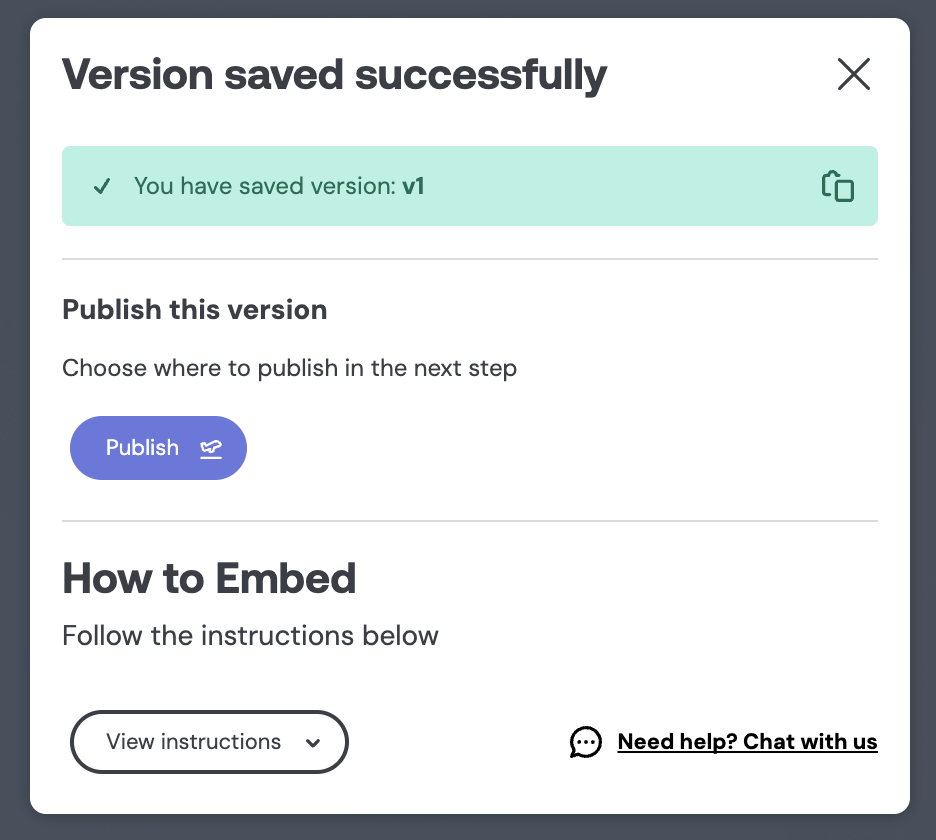This screenshot has height=840, width=936.
Task: Click the Publish button
Action: [x=158, y=448]
